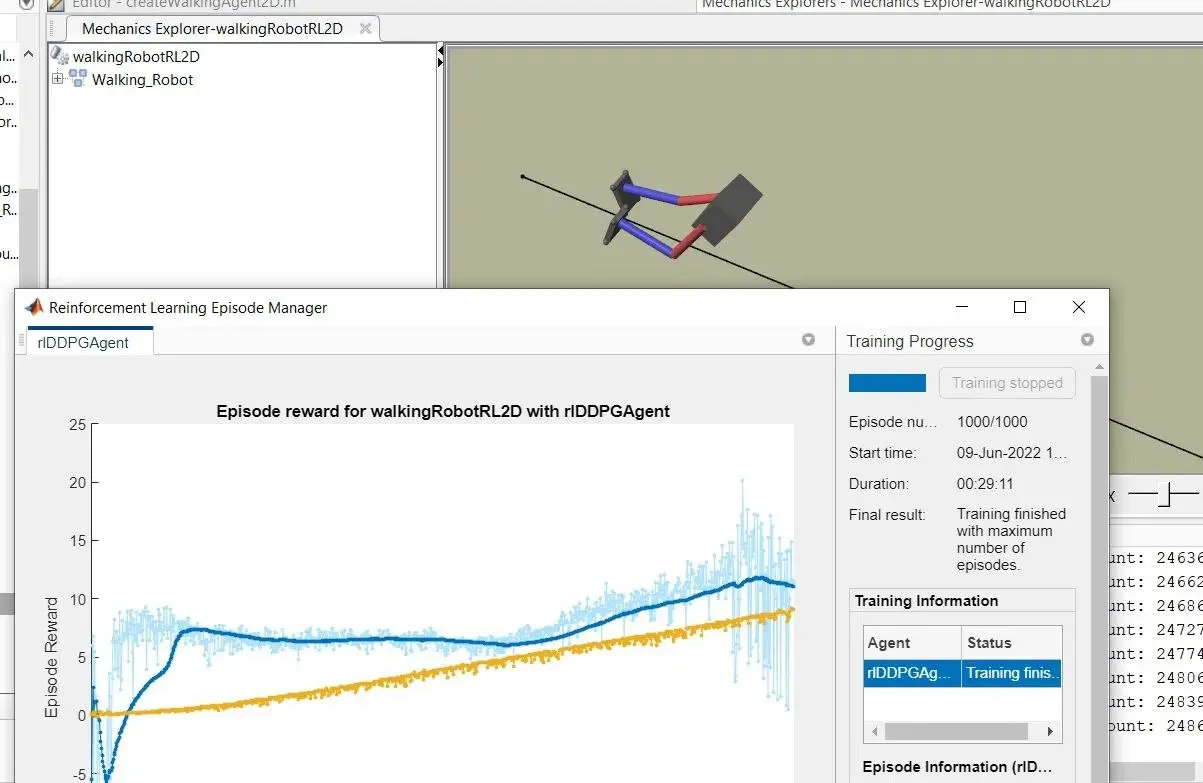Viewport: 1203px width, 783px height.
Task: Select the Walking_Robot label in the model tree
Action: click(143, 80)
